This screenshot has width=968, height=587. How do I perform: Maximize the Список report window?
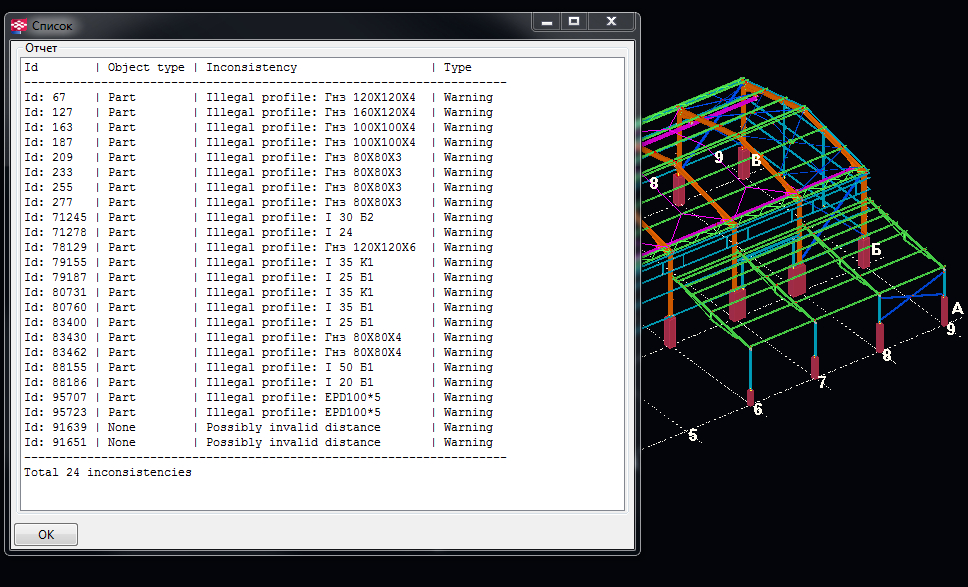pyautogui.click(x=573, y=21)
